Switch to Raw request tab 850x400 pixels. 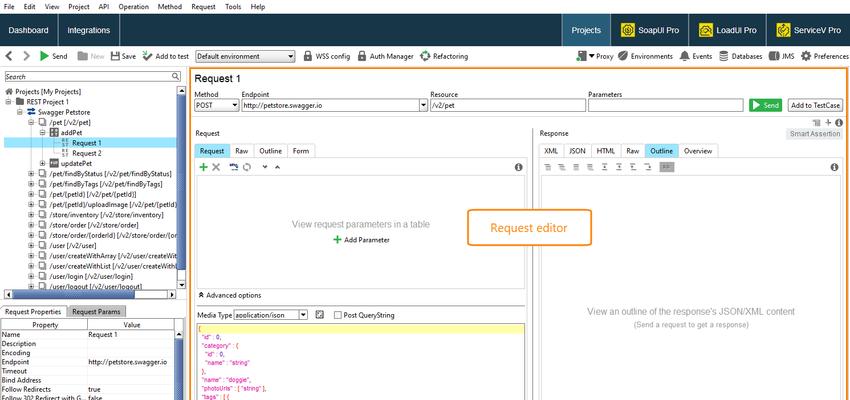[242, 151]
